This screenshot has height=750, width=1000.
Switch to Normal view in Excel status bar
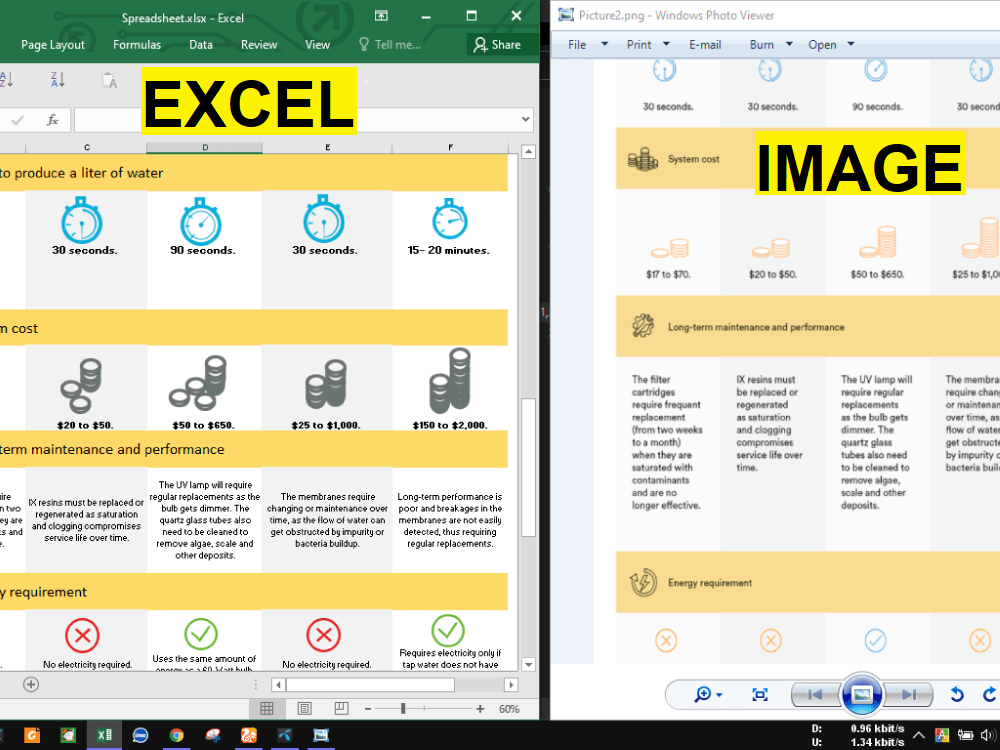[267, 708]
